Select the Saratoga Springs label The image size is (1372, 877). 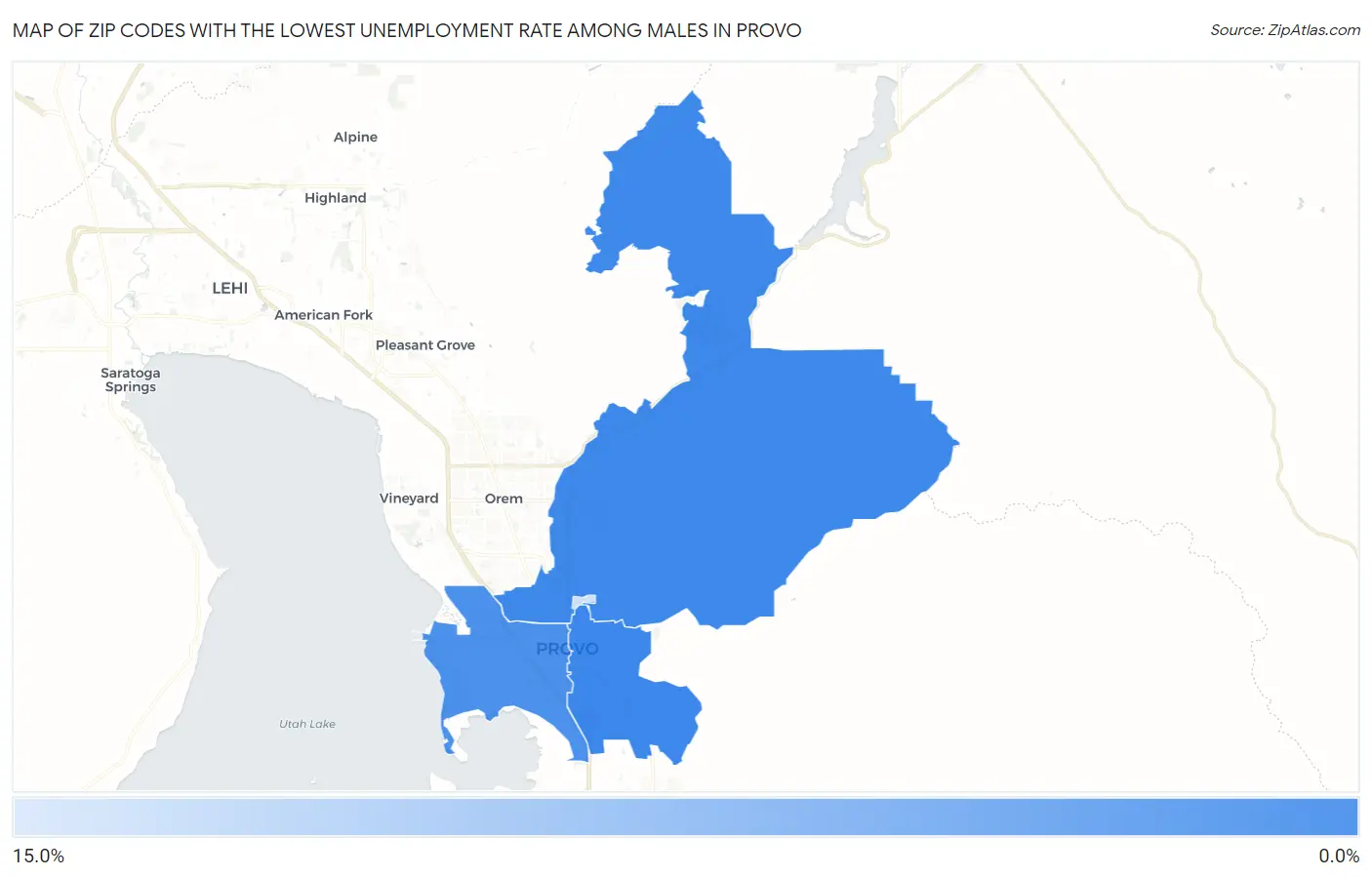pos(131,379)
